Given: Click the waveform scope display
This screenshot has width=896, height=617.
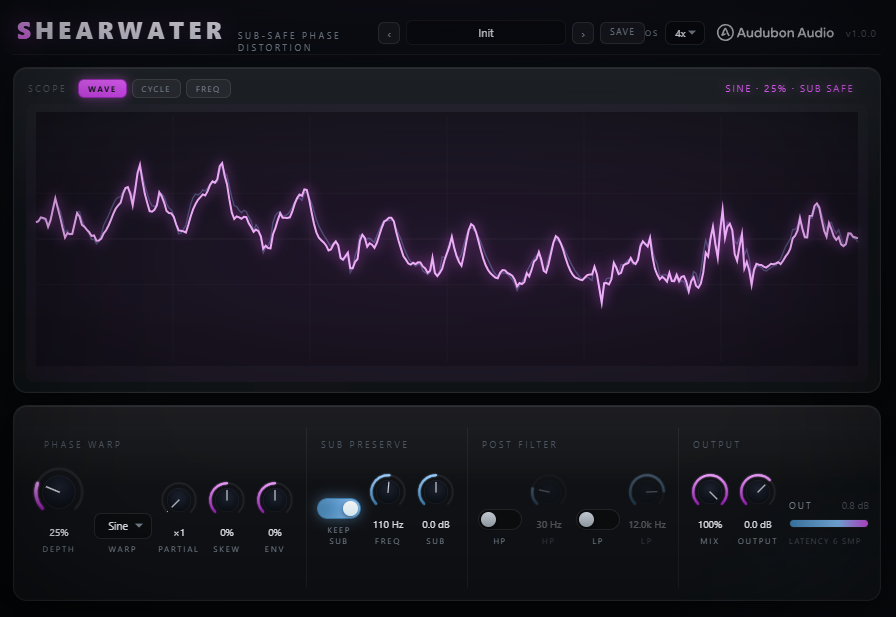Looking at the screenshot, I should pyautogui.click(x=447, y=239).
